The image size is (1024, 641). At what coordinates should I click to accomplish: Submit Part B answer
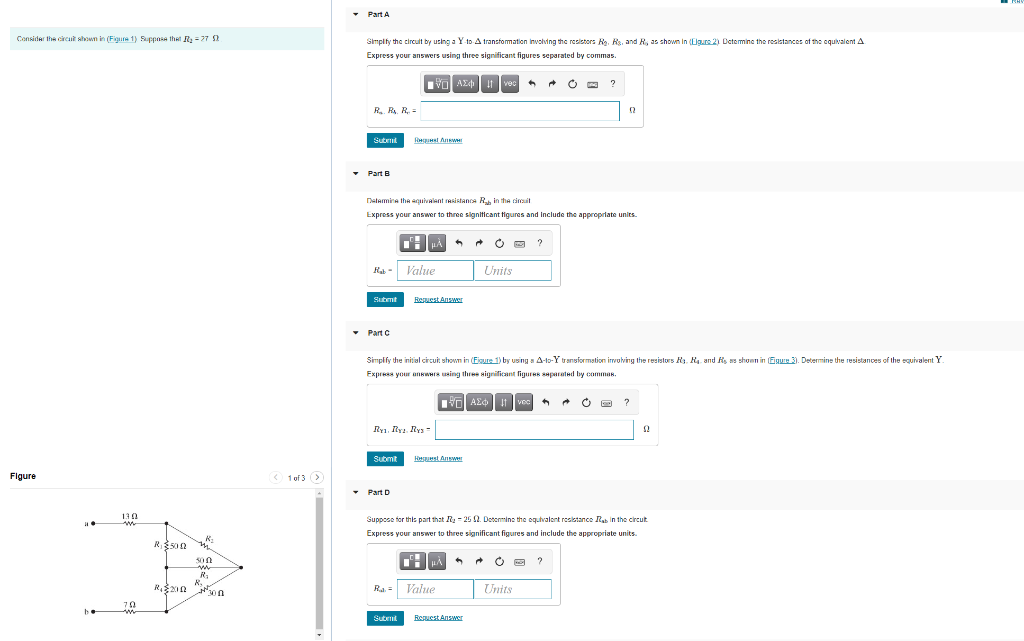(385, 300)
